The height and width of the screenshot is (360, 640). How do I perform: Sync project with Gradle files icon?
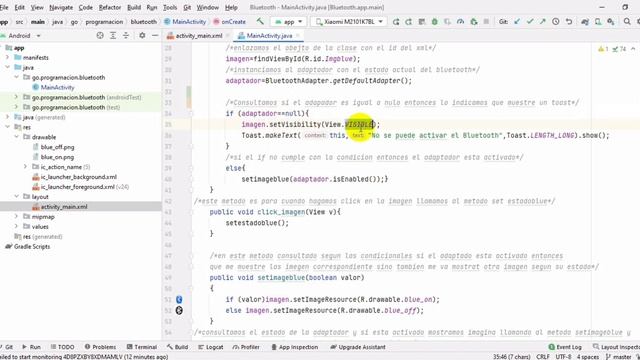[x=585, y=22]
